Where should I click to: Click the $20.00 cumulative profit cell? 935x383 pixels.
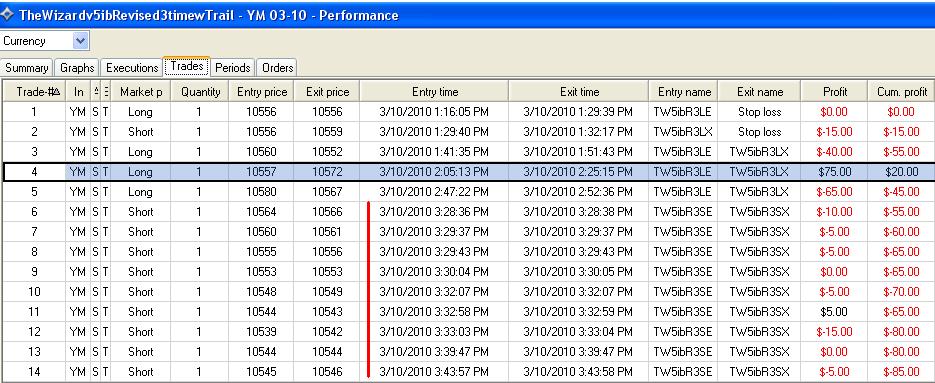(x=902, y=172)
